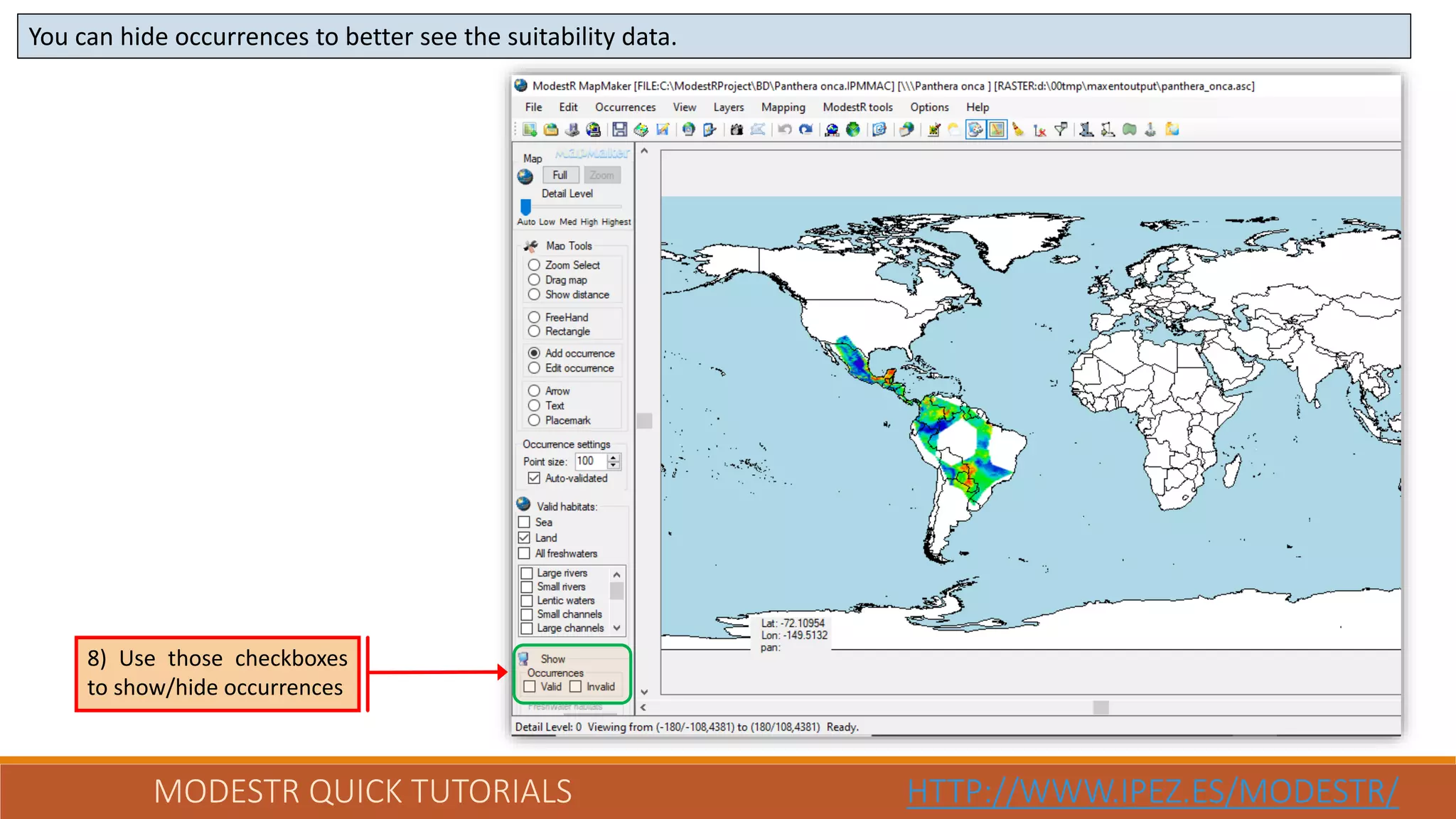Click left panel top scroll-up arrow

[644, 151]
